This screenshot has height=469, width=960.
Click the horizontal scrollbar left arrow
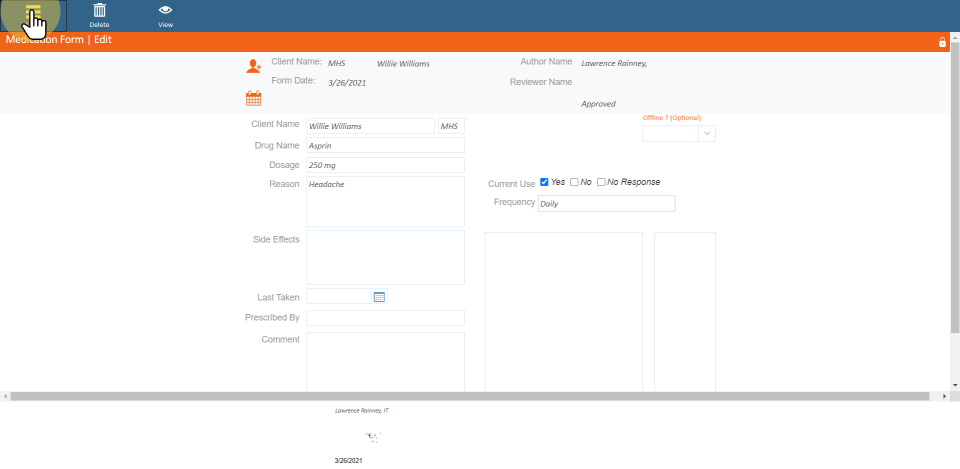tap(6, 397)
